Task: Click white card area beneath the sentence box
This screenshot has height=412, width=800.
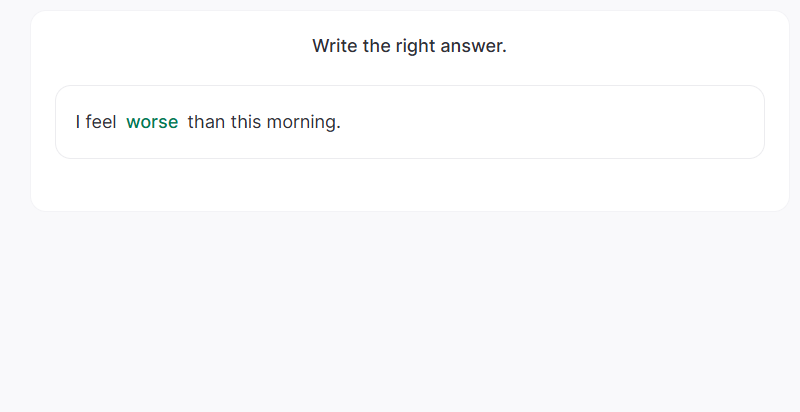Action: [410, 185]
